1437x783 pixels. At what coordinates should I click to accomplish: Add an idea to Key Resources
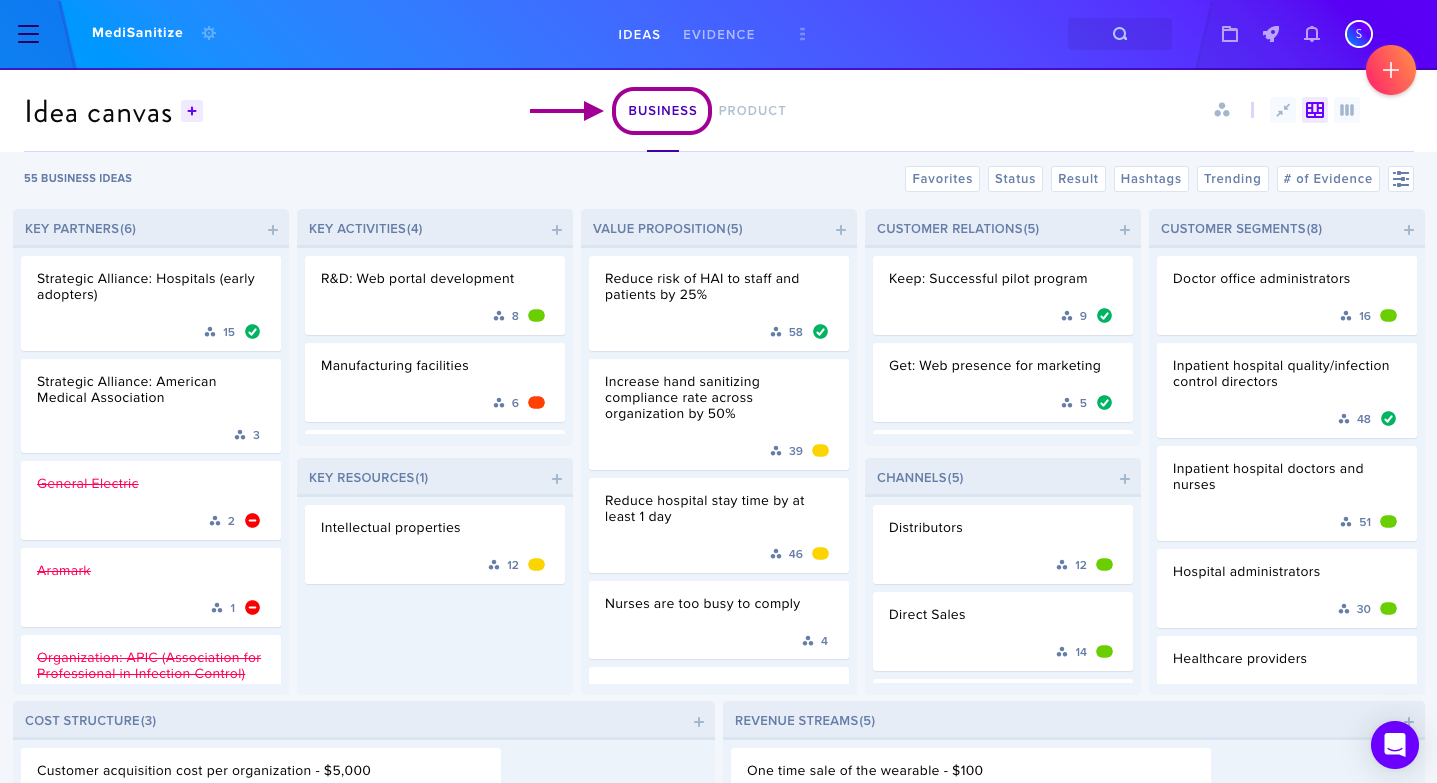(557, 479)
